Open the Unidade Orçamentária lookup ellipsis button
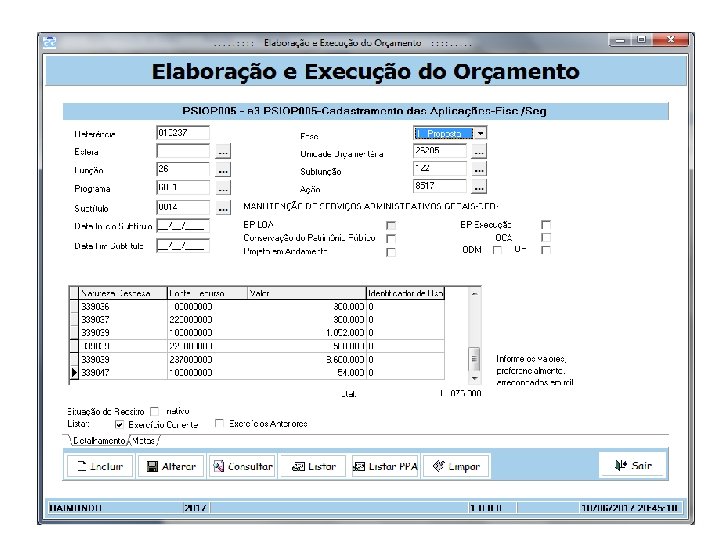The image size is (720, 540). pos(479,151)
